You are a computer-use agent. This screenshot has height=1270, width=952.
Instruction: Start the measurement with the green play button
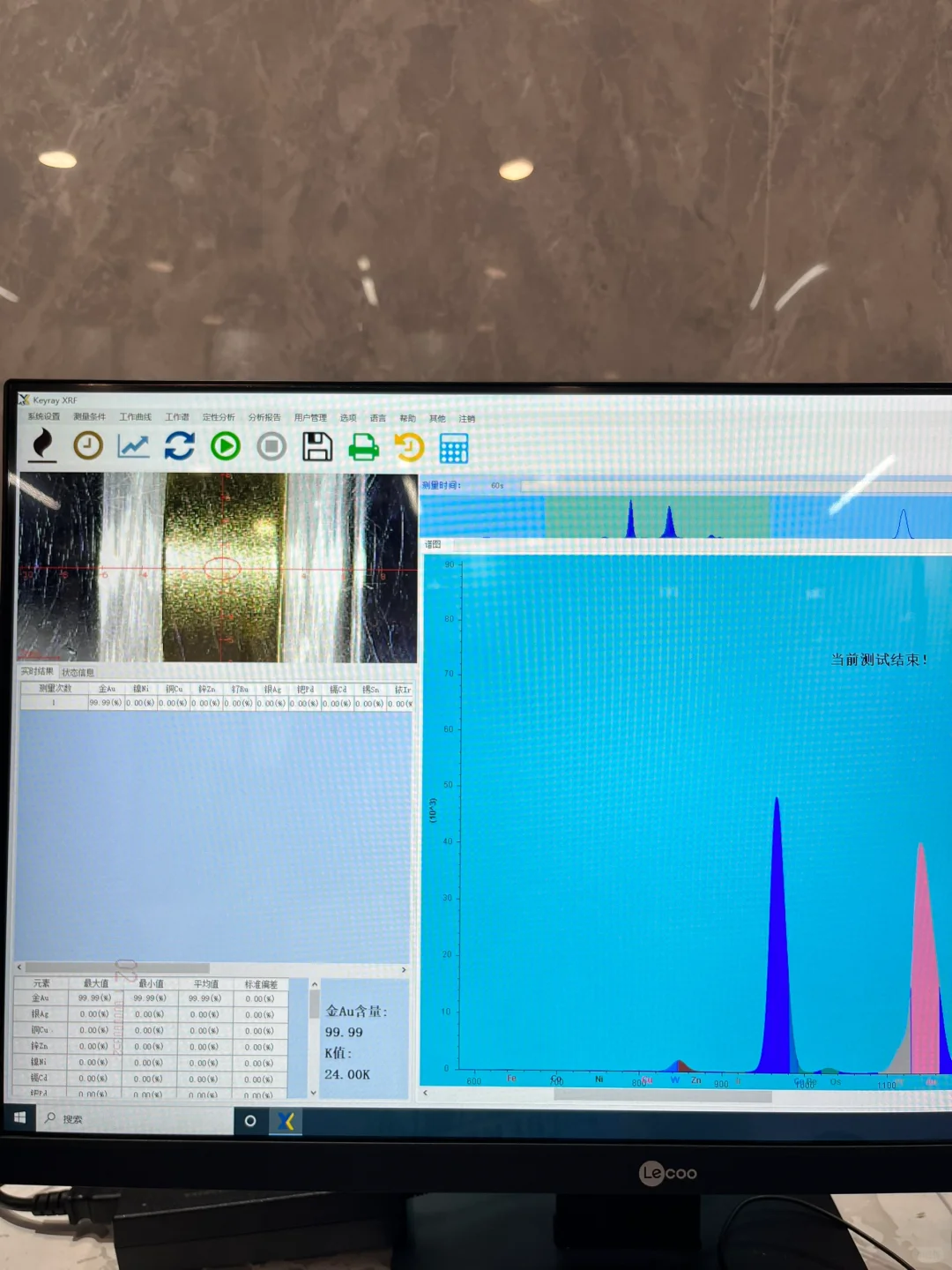coord(226,447)
